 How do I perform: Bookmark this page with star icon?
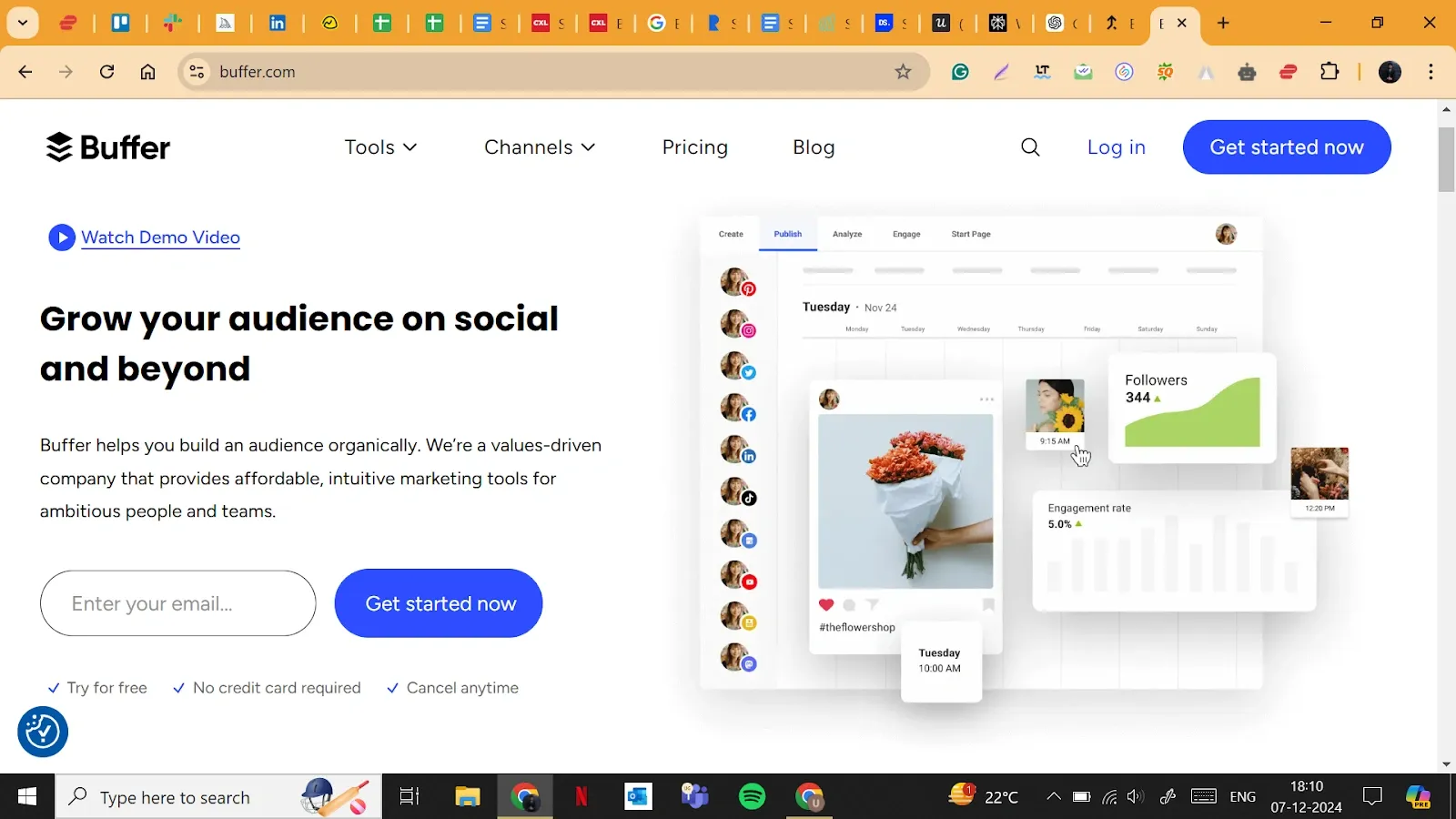[903, 72]
